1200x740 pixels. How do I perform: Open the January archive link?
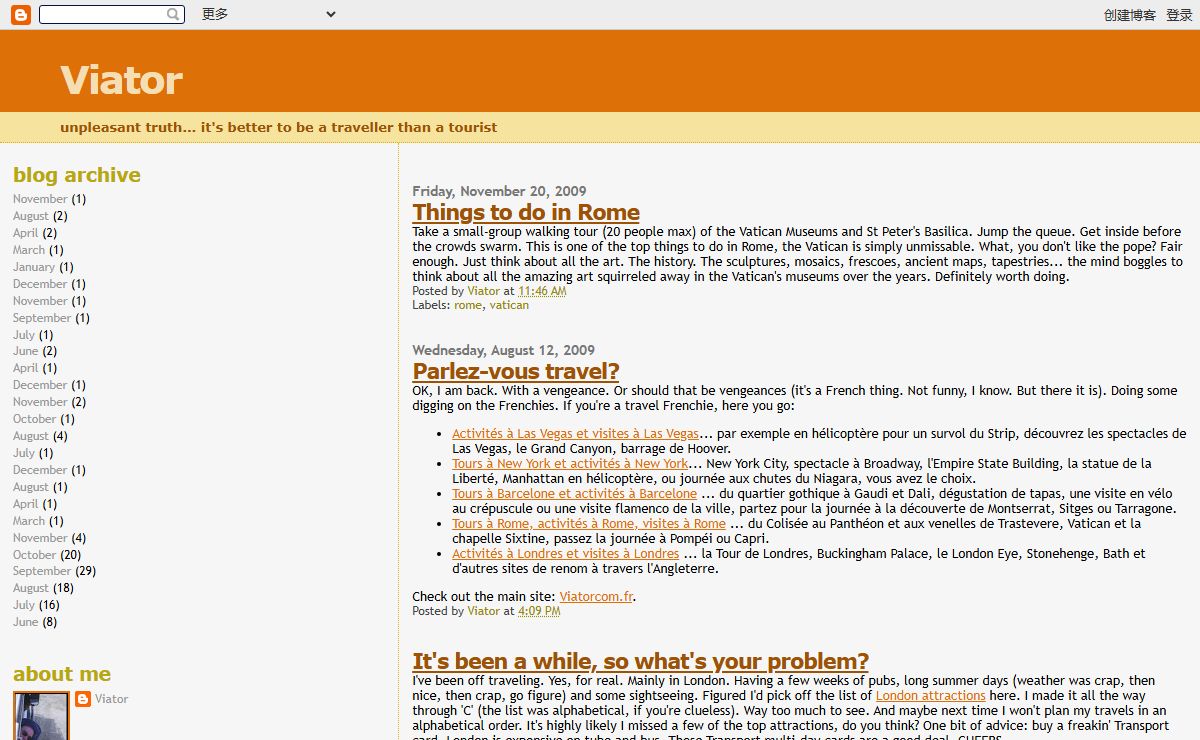(34, 267)
